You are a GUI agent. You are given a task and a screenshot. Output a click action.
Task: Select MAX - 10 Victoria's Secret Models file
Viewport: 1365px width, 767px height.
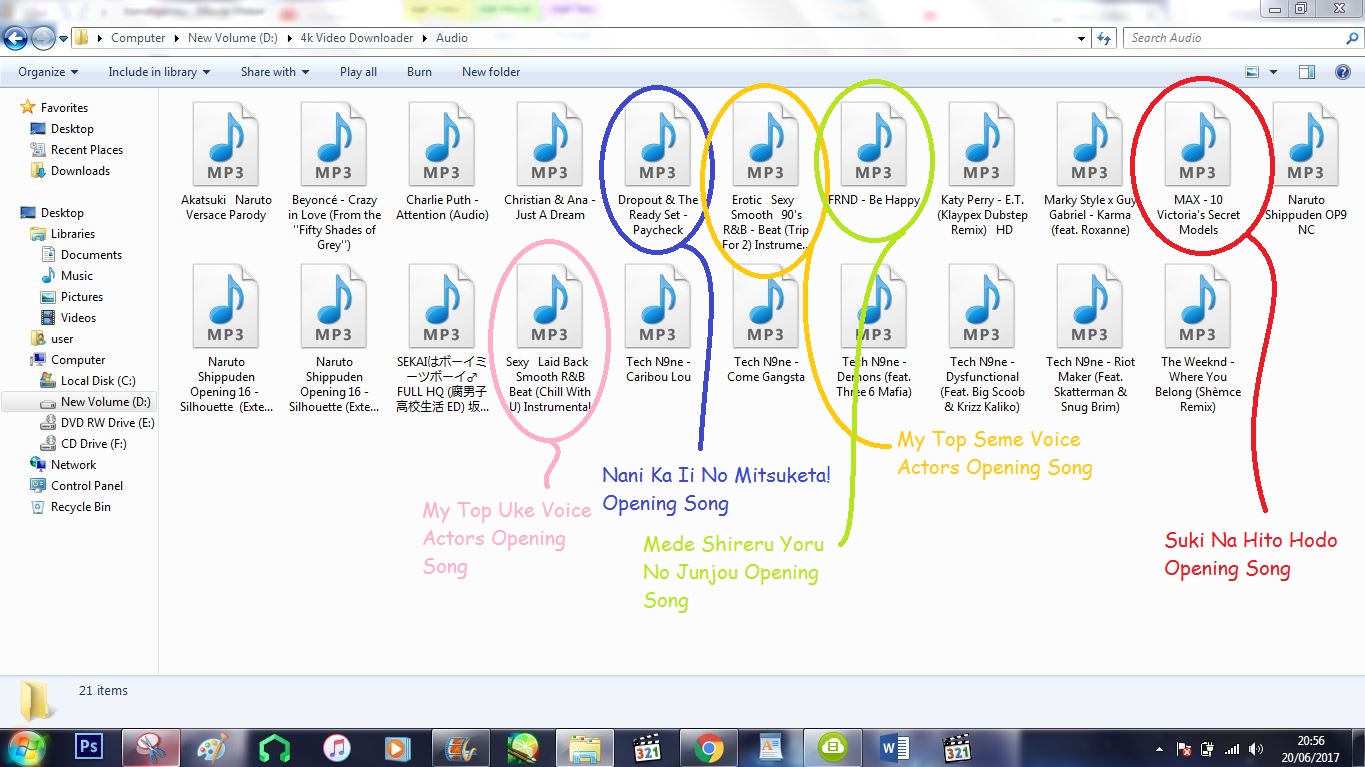[x=1198, y=168]
